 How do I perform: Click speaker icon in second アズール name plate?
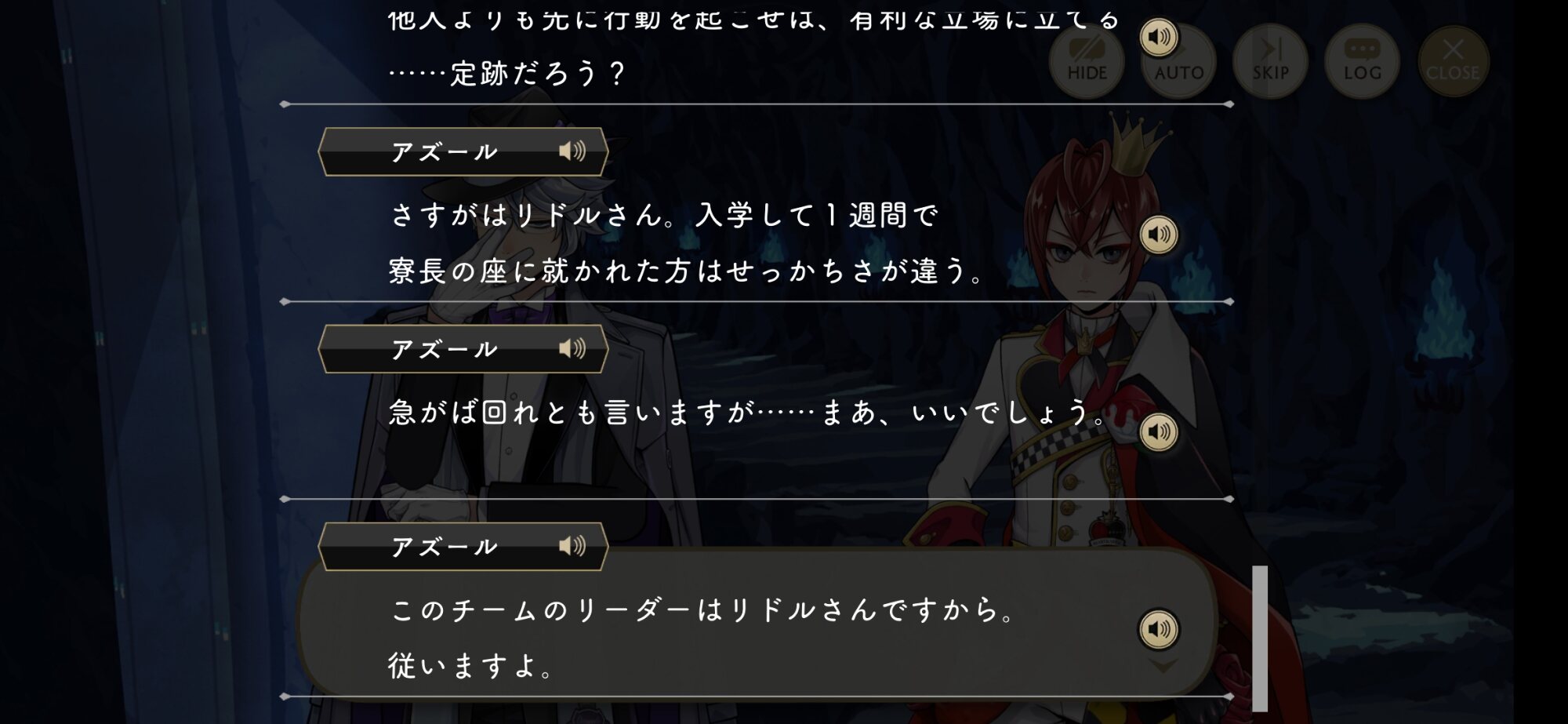[x=572, y=348]
